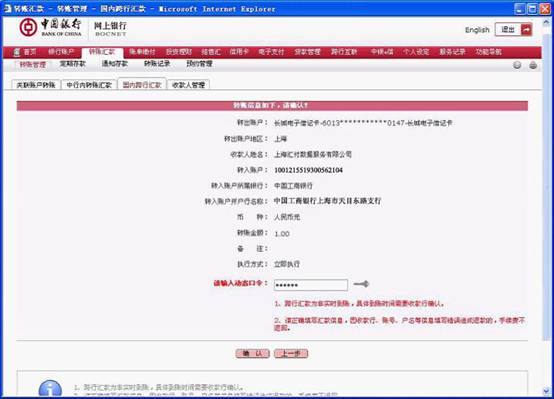
Task: Click the payee bank name 中国工商银行
Action: coord(294,186)
